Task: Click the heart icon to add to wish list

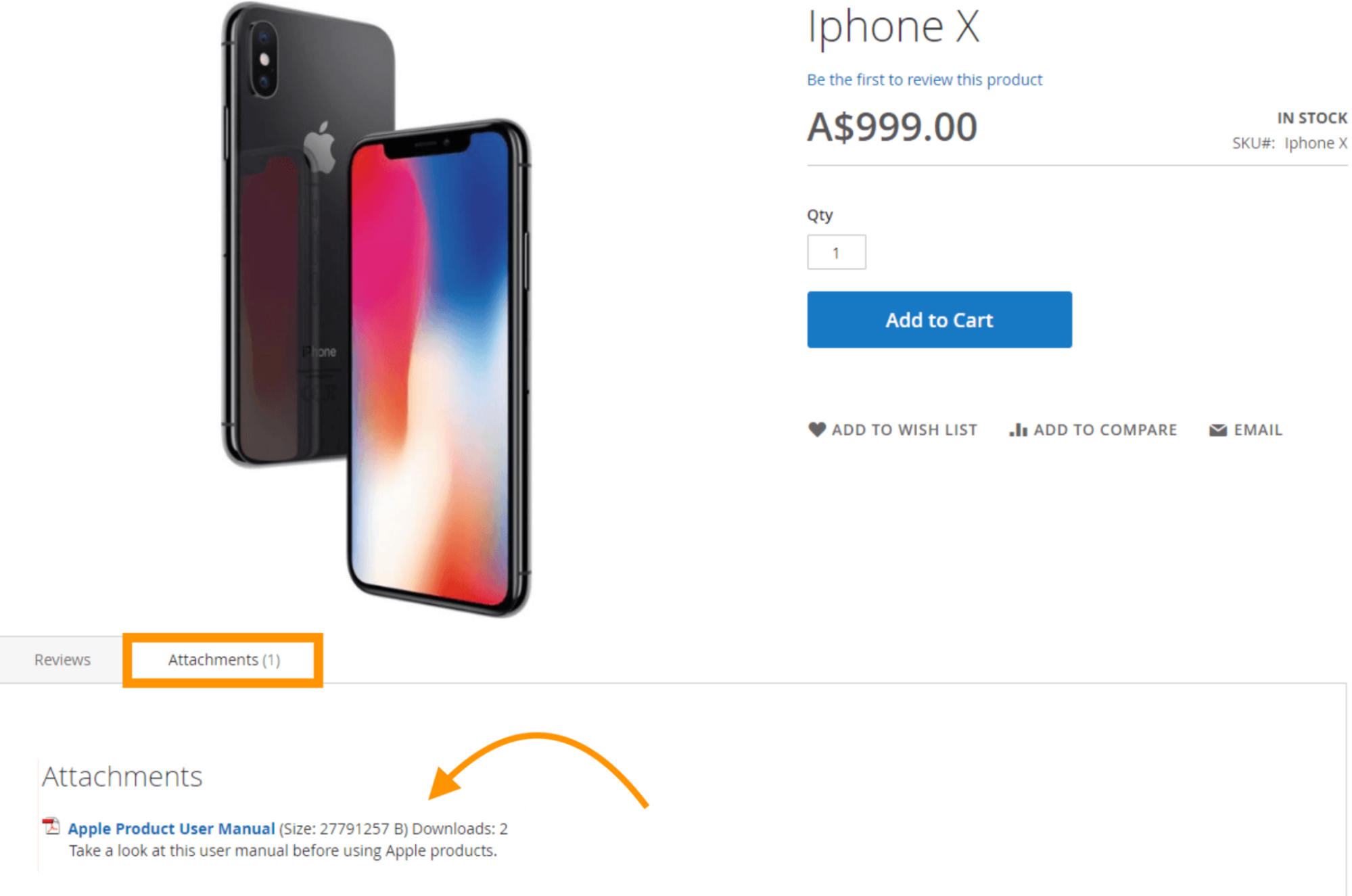Action: (x=817, y=429)
